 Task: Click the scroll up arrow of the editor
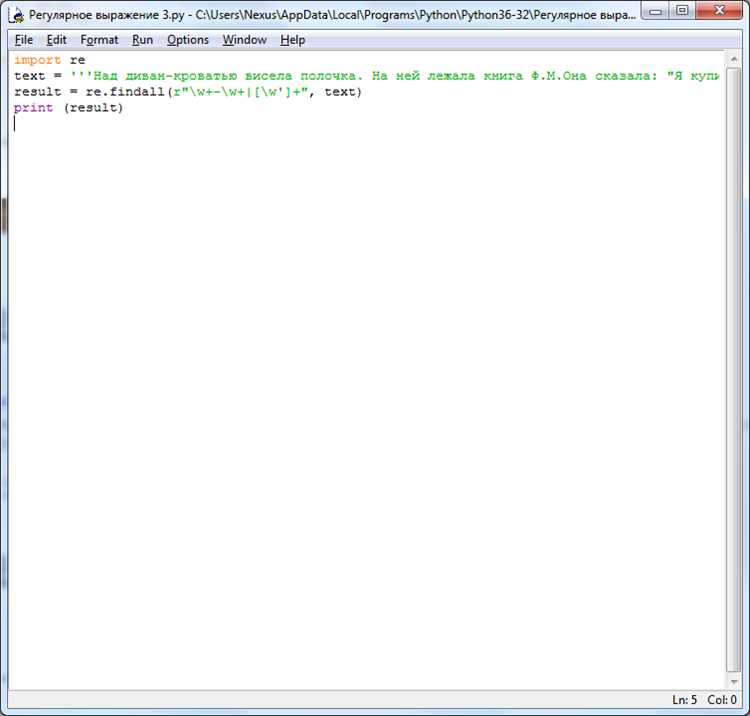pos(733,59)
